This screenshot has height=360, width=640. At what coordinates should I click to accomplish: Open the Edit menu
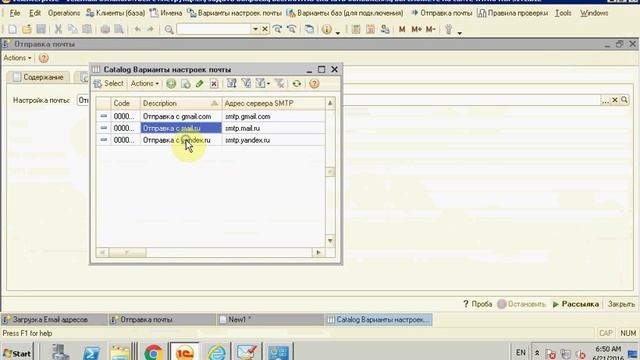tap(35, 13)
